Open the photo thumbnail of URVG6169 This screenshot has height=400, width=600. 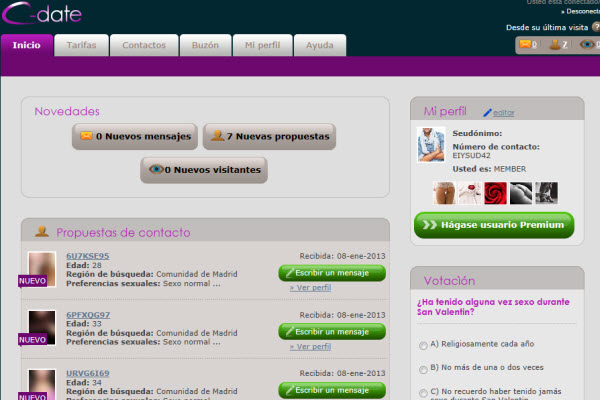pos(42,384)
